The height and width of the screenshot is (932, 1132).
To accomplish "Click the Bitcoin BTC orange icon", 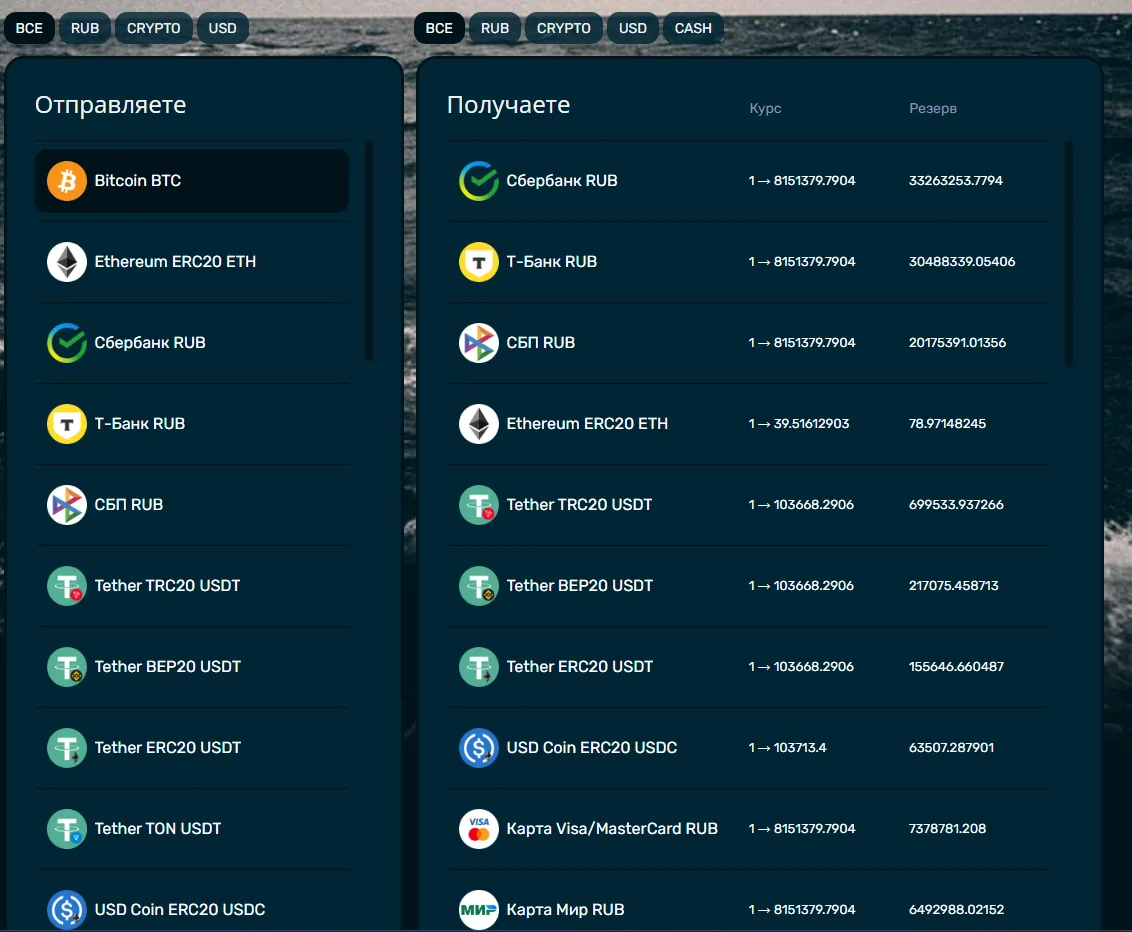I will click(67, 180).
